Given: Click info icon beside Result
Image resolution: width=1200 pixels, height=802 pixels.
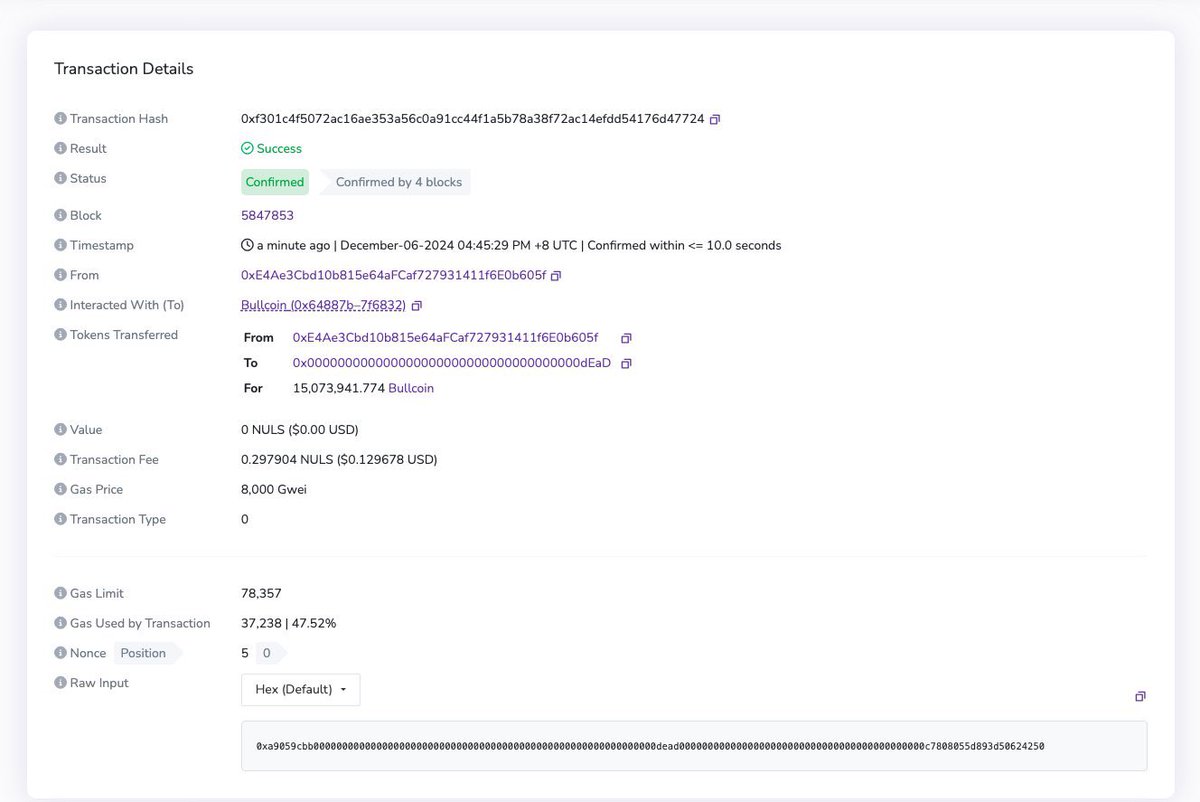Looking at the screenshot, I should click(x=60, y=149).
